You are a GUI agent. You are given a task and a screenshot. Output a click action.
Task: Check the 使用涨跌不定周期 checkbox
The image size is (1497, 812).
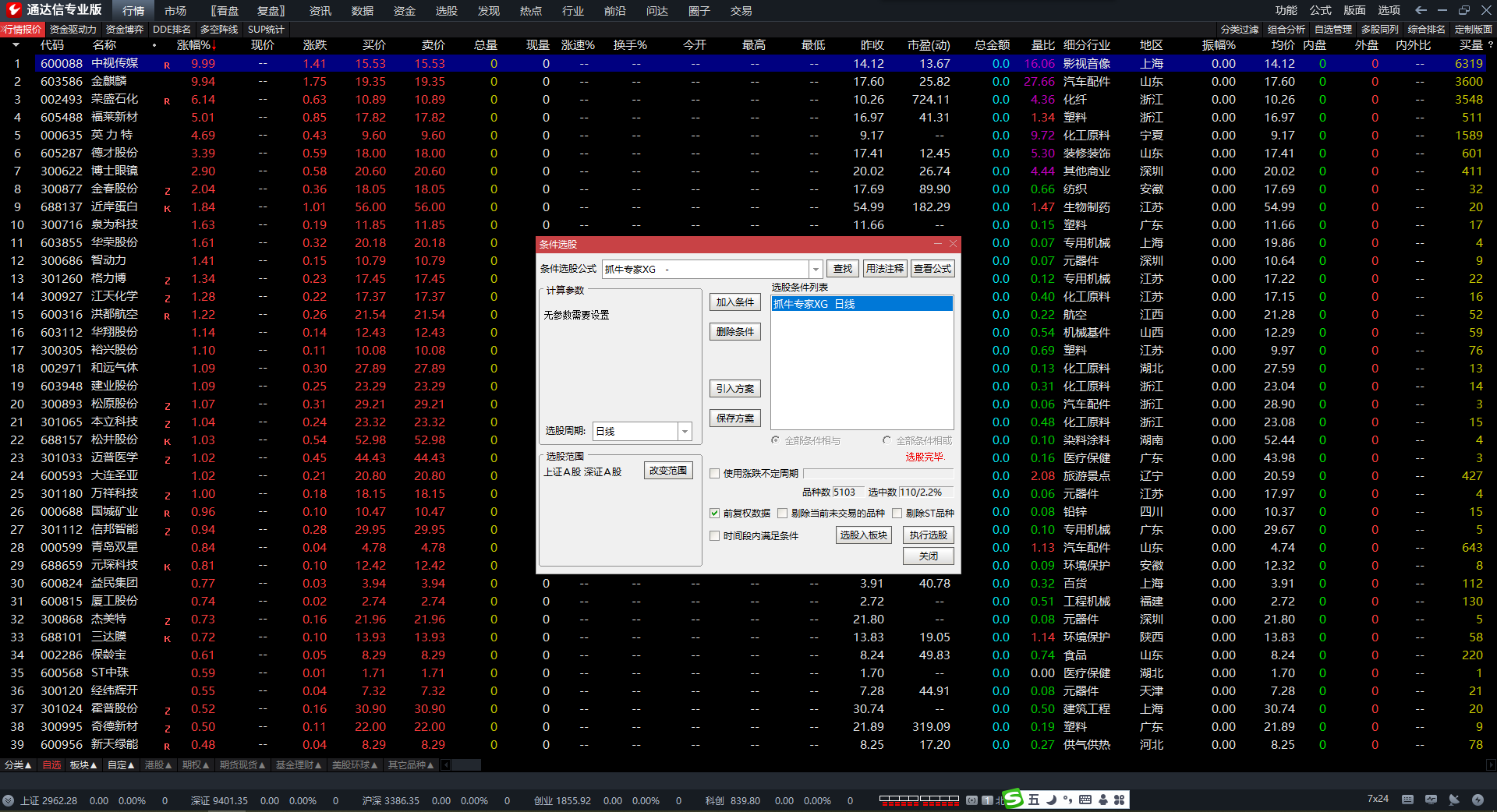[x=714, y=473]
